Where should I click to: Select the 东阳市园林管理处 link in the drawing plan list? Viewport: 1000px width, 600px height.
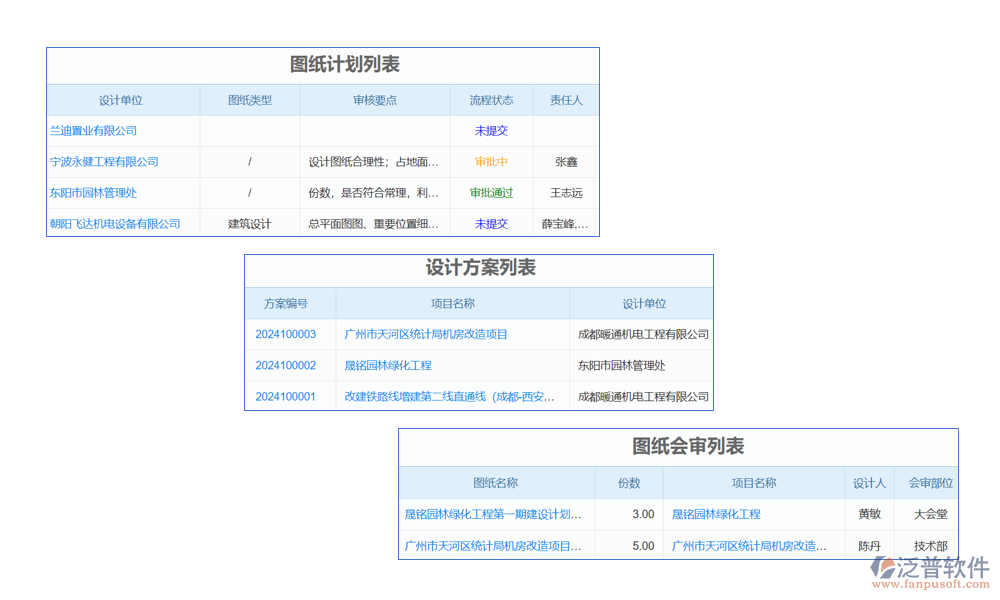(93, 193)
